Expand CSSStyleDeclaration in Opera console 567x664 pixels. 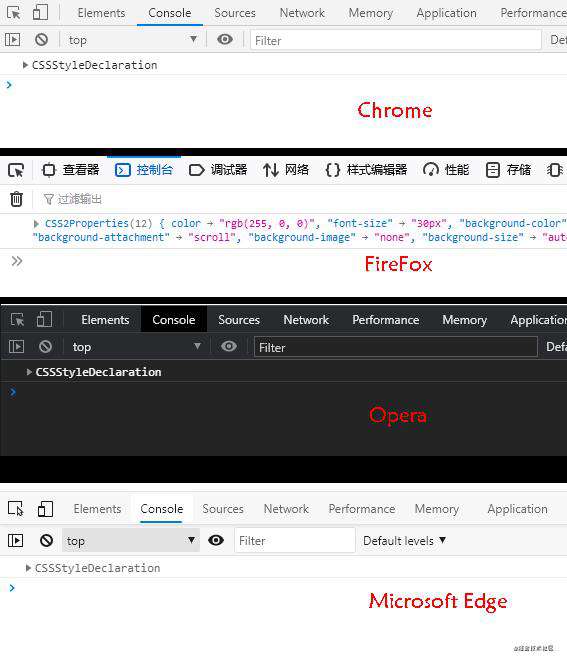[29, 372]
